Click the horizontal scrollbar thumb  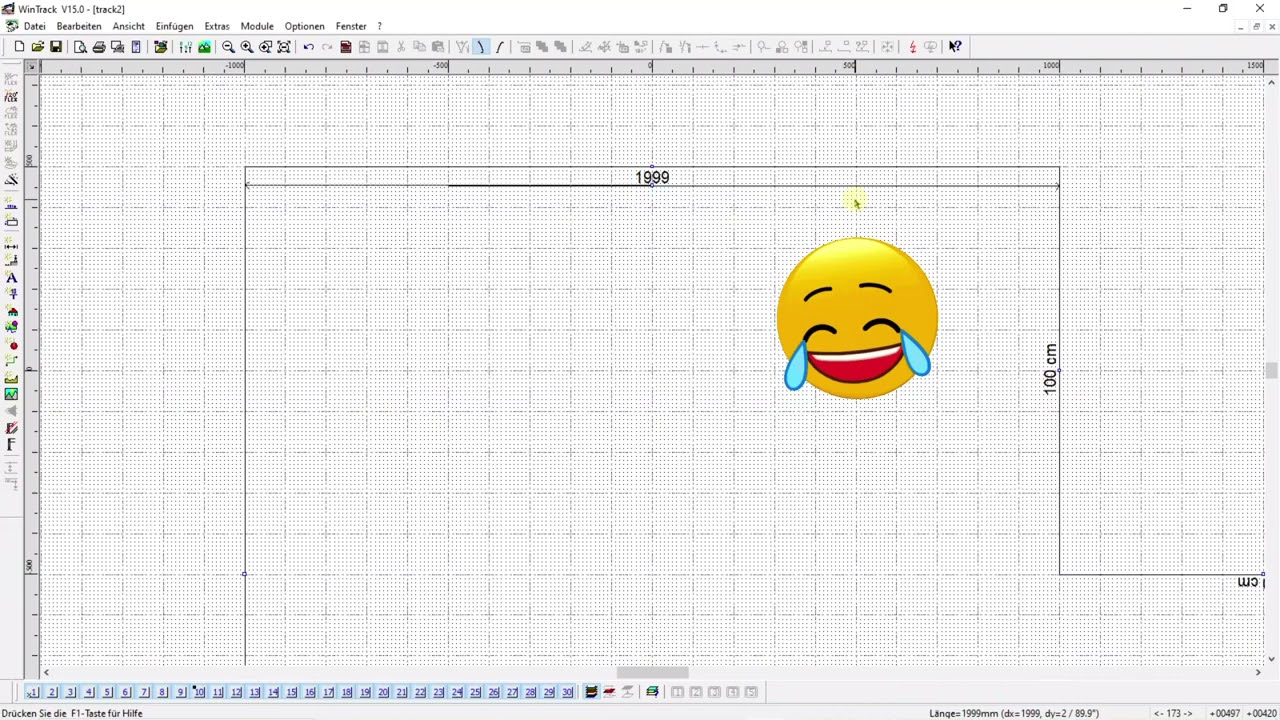652,672
